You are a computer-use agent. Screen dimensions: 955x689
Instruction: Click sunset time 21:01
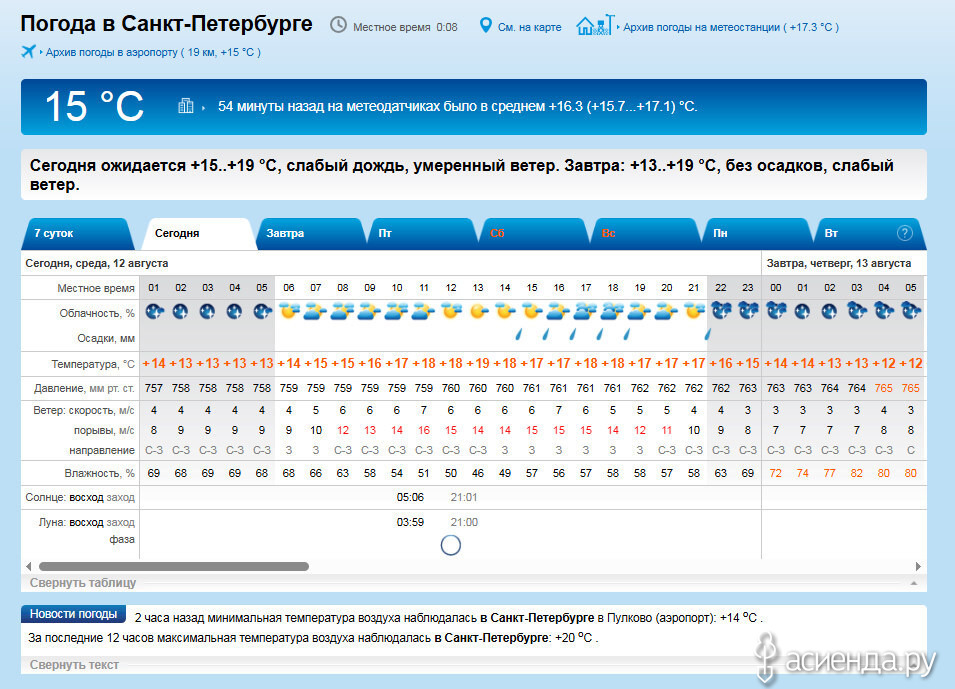pos(464,497)
